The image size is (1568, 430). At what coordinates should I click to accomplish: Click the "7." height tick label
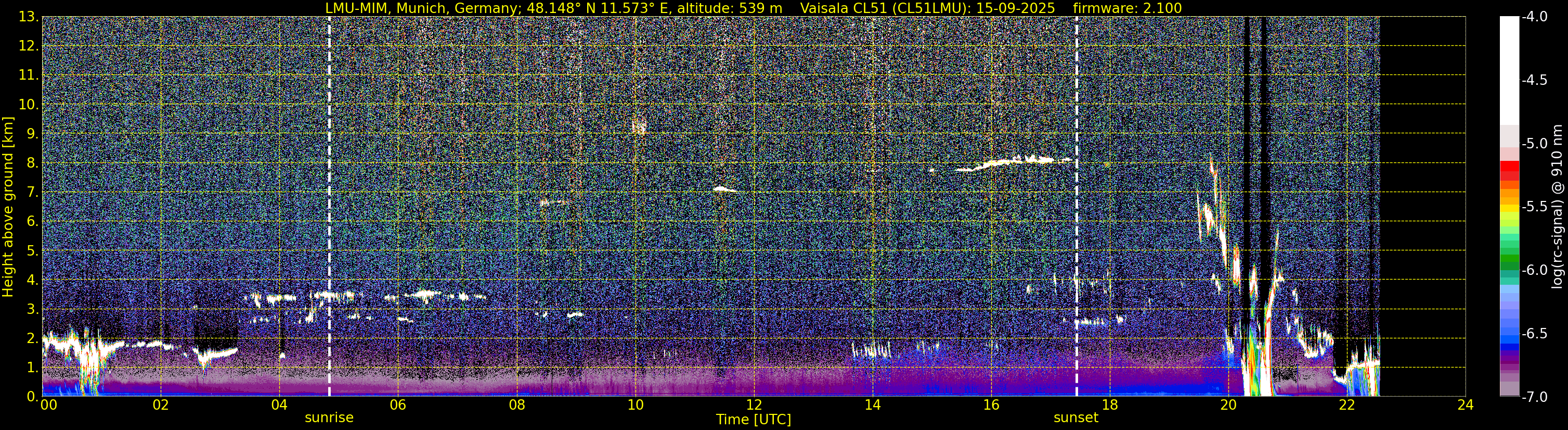click(x=32, y=193)
